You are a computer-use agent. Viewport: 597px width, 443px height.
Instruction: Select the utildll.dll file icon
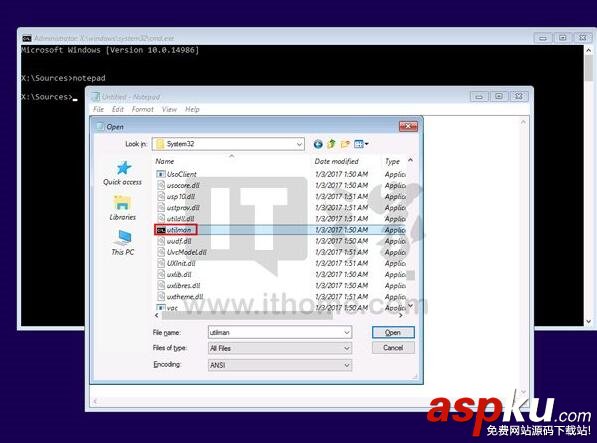pyautogui.click(x=161, y=219)
